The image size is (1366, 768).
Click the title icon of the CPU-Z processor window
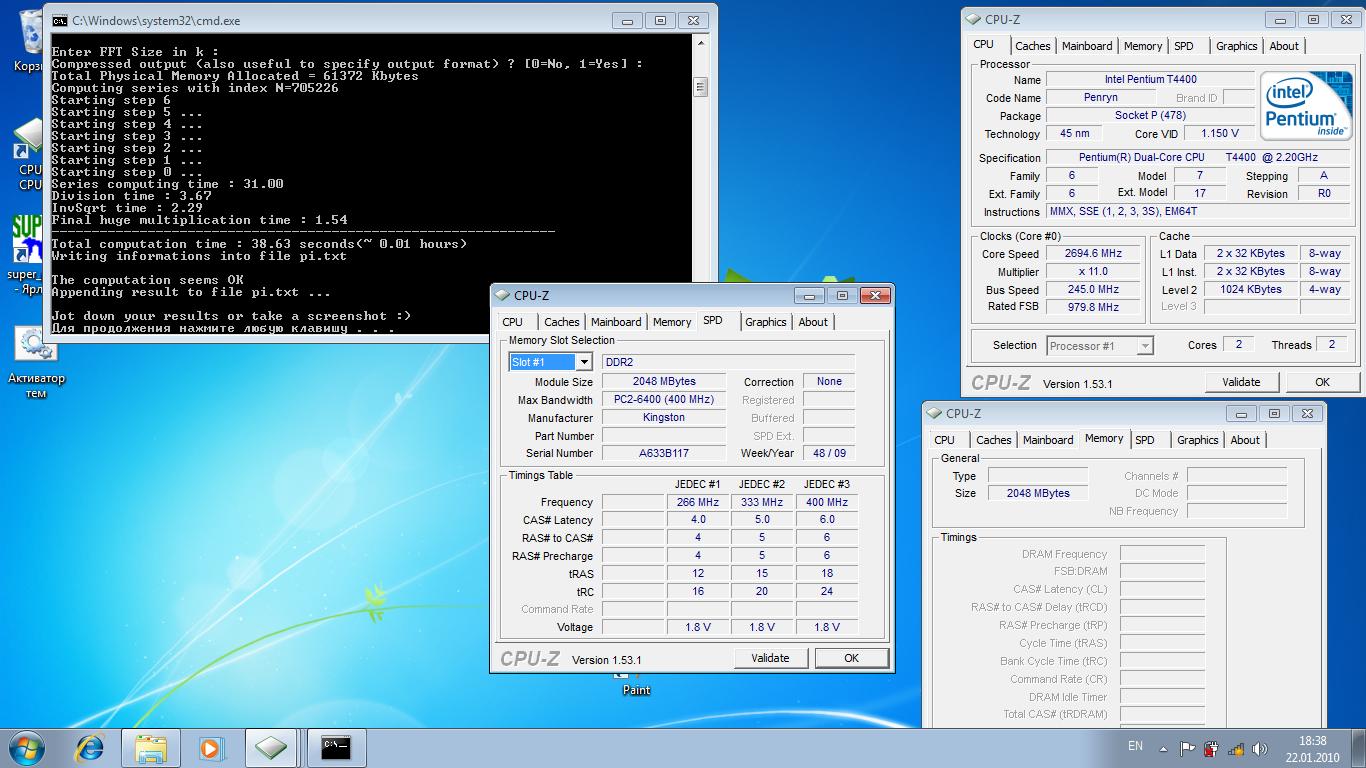click(x=974, y=19)
